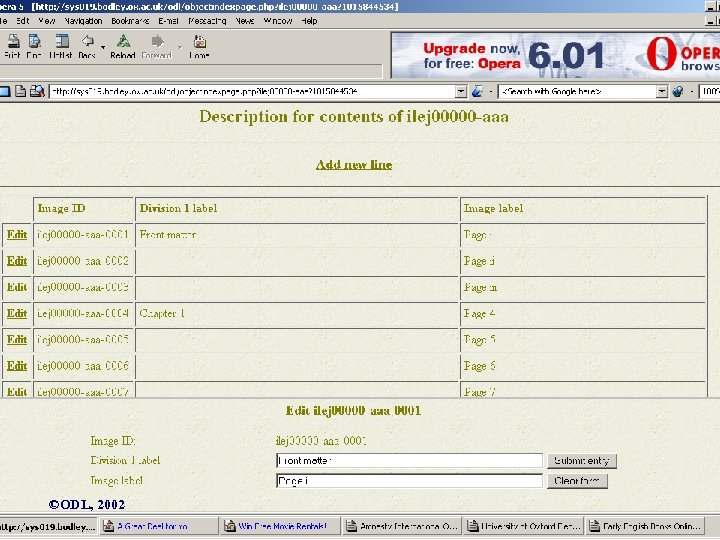Open the E-mail menu
Viewport: 720px width, 540px height.
coord(168,21)
